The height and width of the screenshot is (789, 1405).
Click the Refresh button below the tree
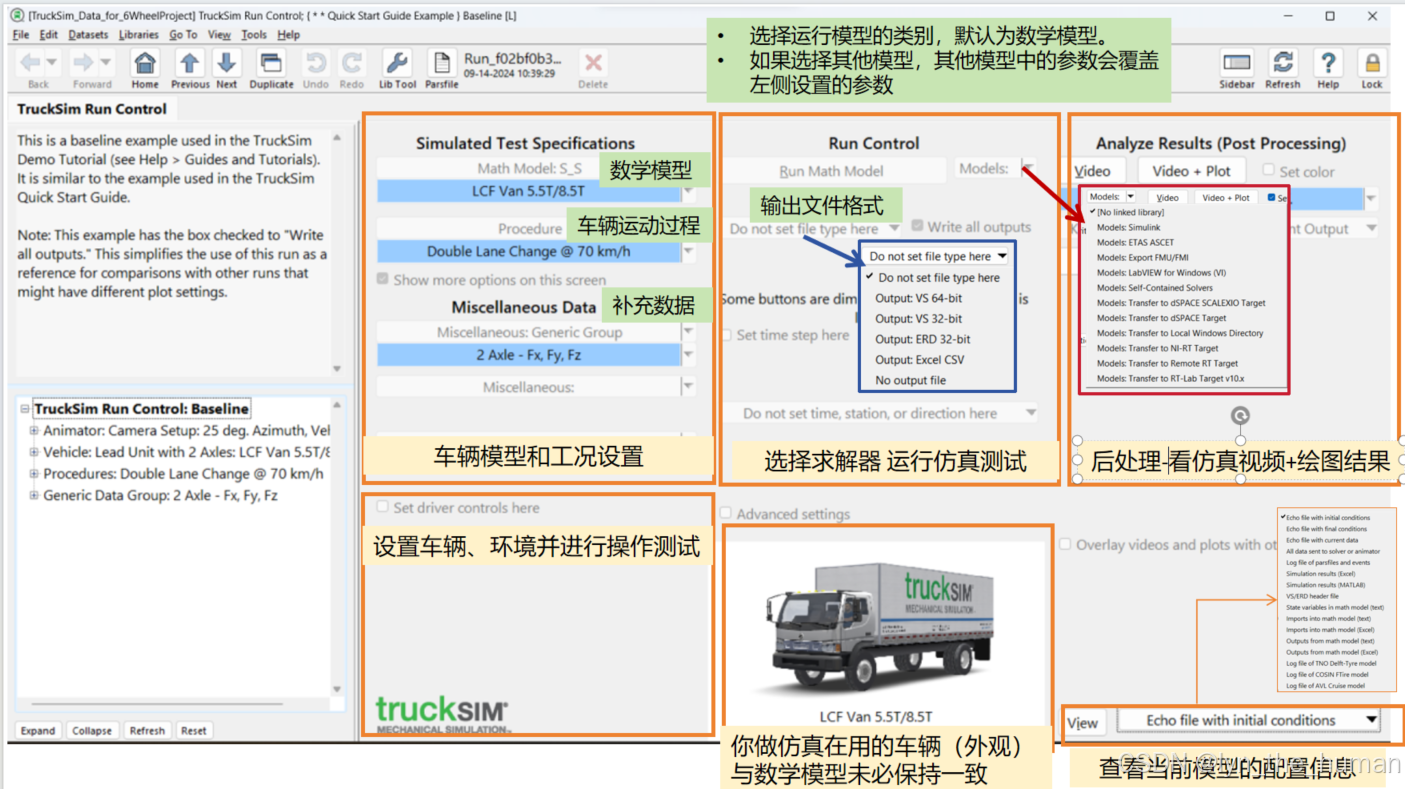coord(147,730)
